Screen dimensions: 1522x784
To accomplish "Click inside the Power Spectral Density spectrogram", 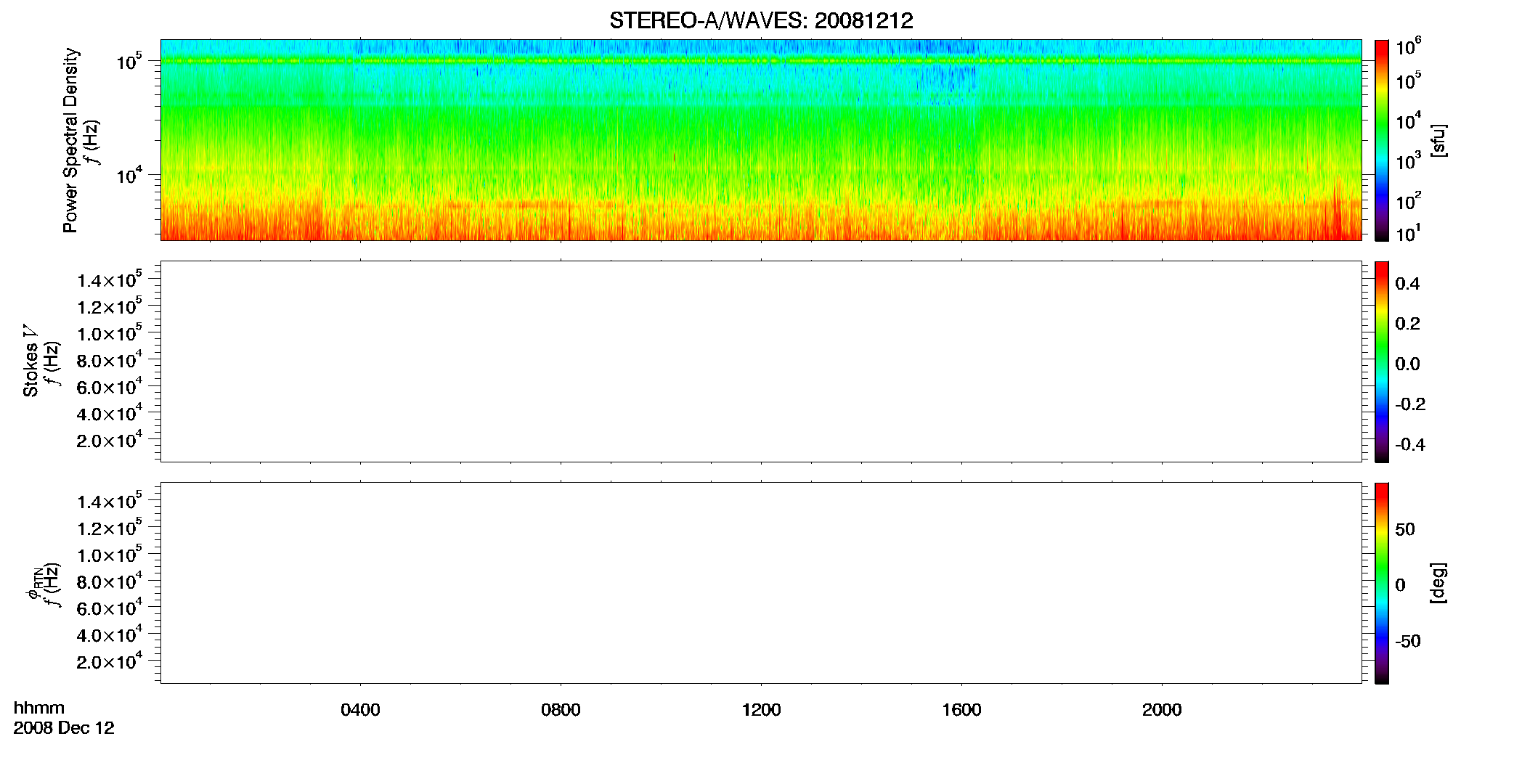I will (761, 140).
